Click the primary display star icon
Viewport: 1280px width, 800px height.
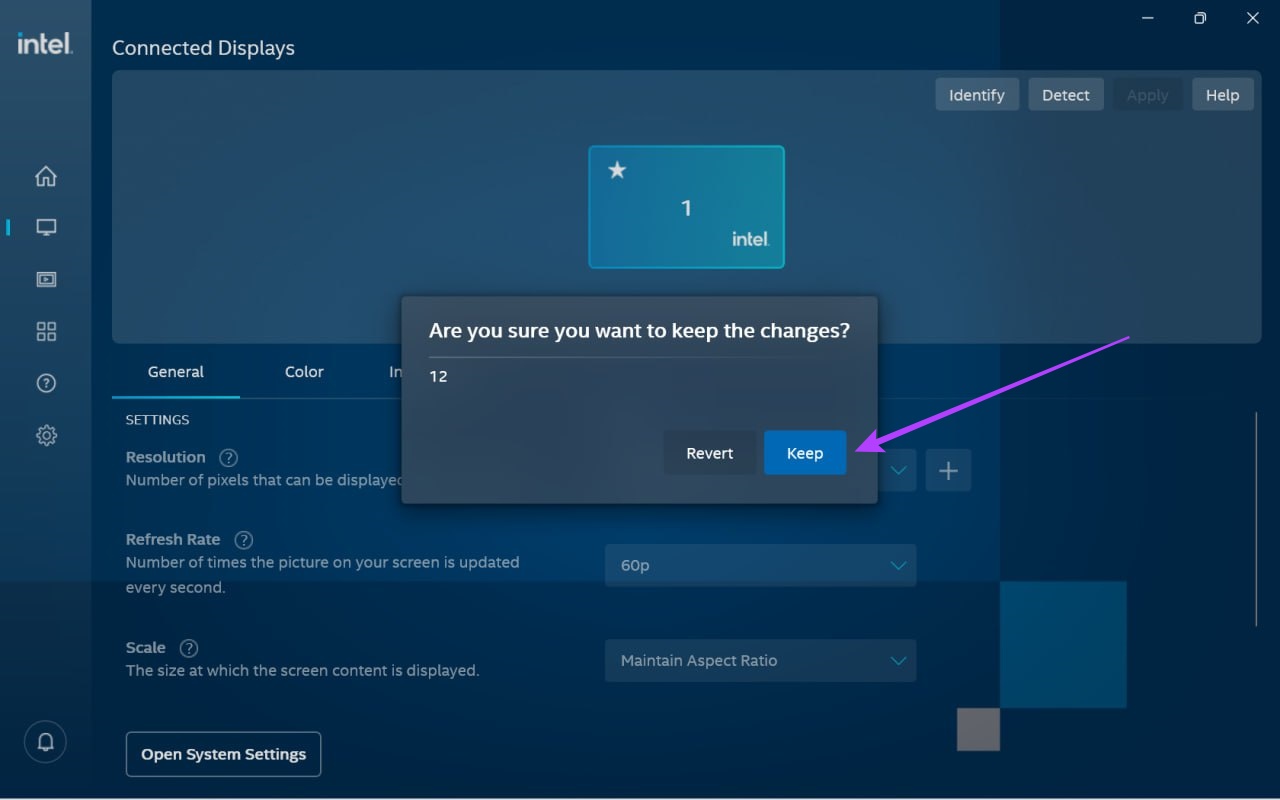pos(617,170)
